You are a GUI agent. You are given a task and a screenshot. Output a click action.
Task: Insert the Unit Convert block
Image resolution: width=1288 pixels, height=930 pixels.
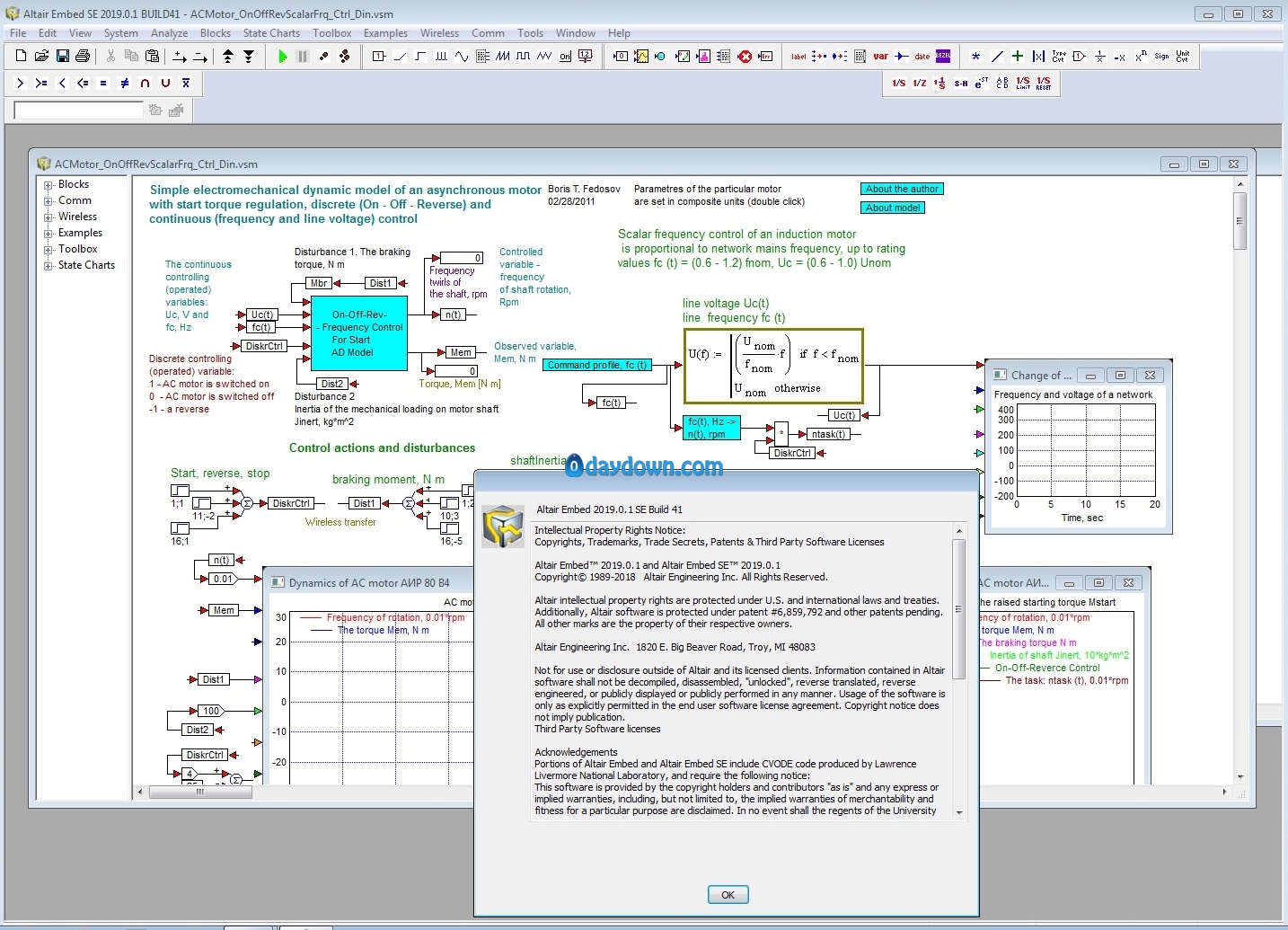click(1183, 56)
